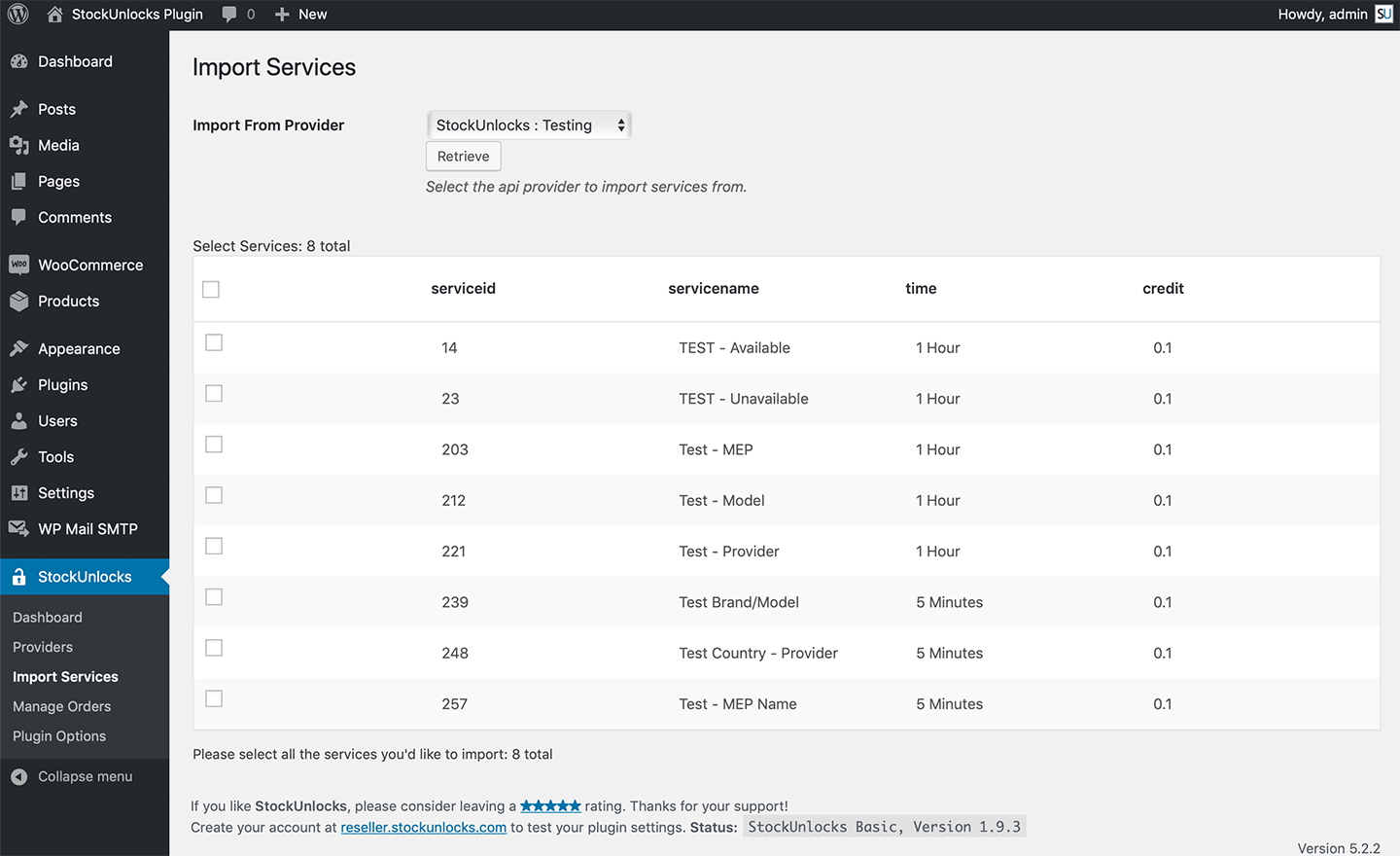The height and width of the screenshot is (856, 1400).
Task: Open the comments bubble icon in admin bar
Action: click(x=229, y=15)
